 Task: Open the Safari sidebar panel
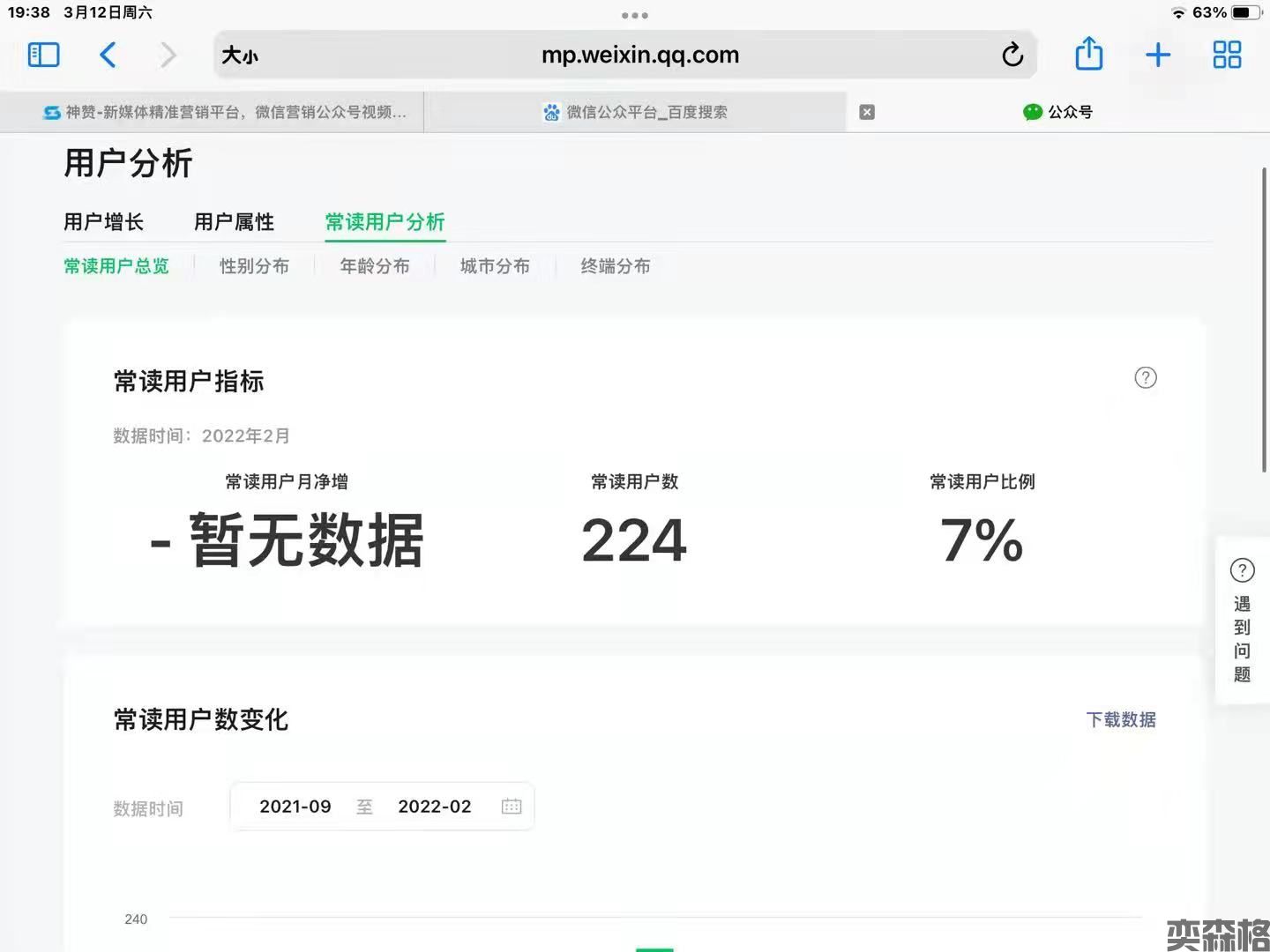pos(43,56)
